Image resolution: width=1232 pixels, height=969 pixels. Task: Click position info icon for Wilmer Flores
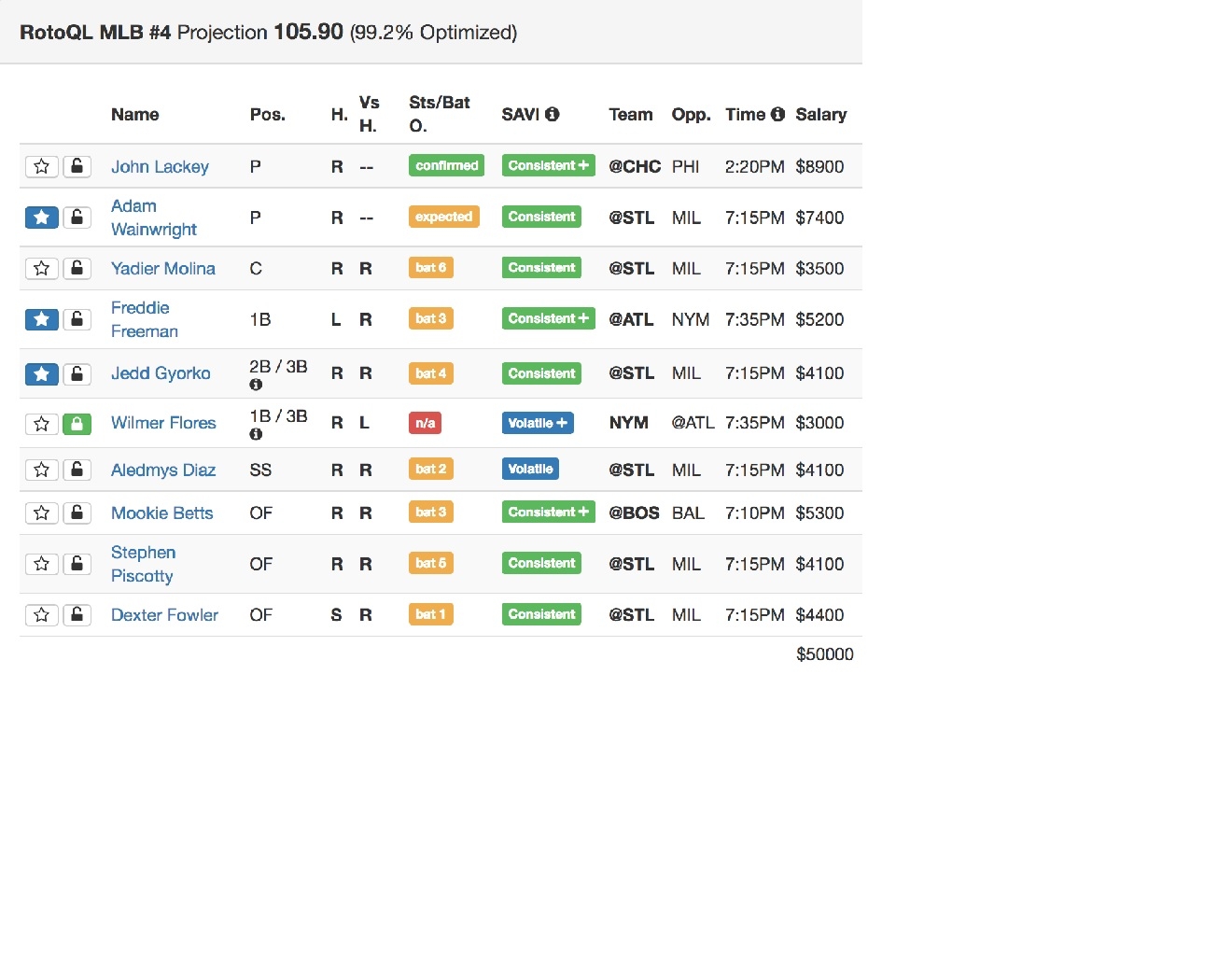[256, 434]
